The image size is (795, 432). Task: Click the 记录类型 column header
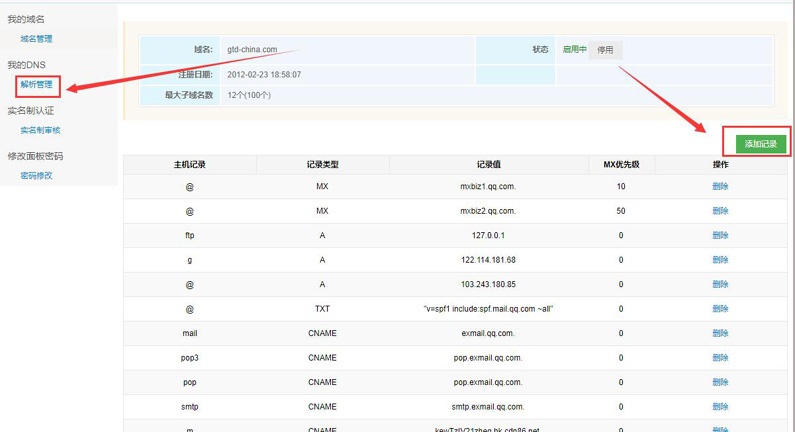point(322,164)
